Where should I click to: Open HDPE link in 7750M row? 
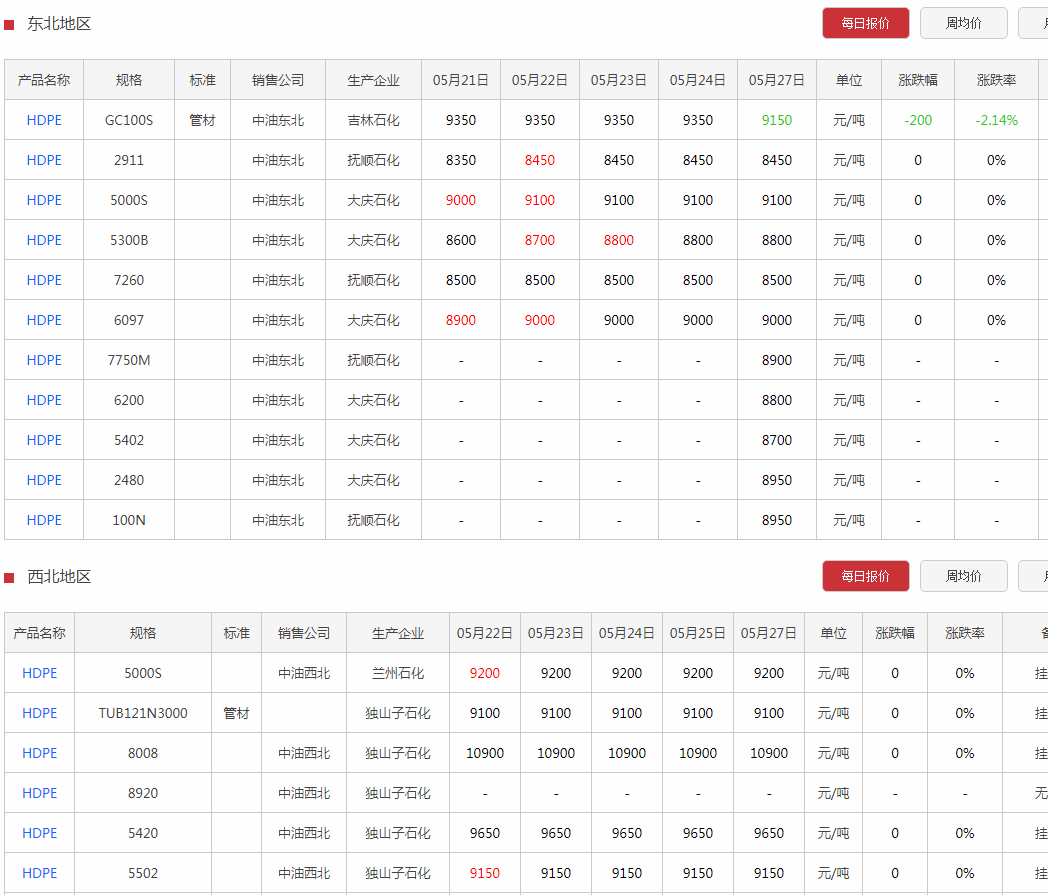44,360
